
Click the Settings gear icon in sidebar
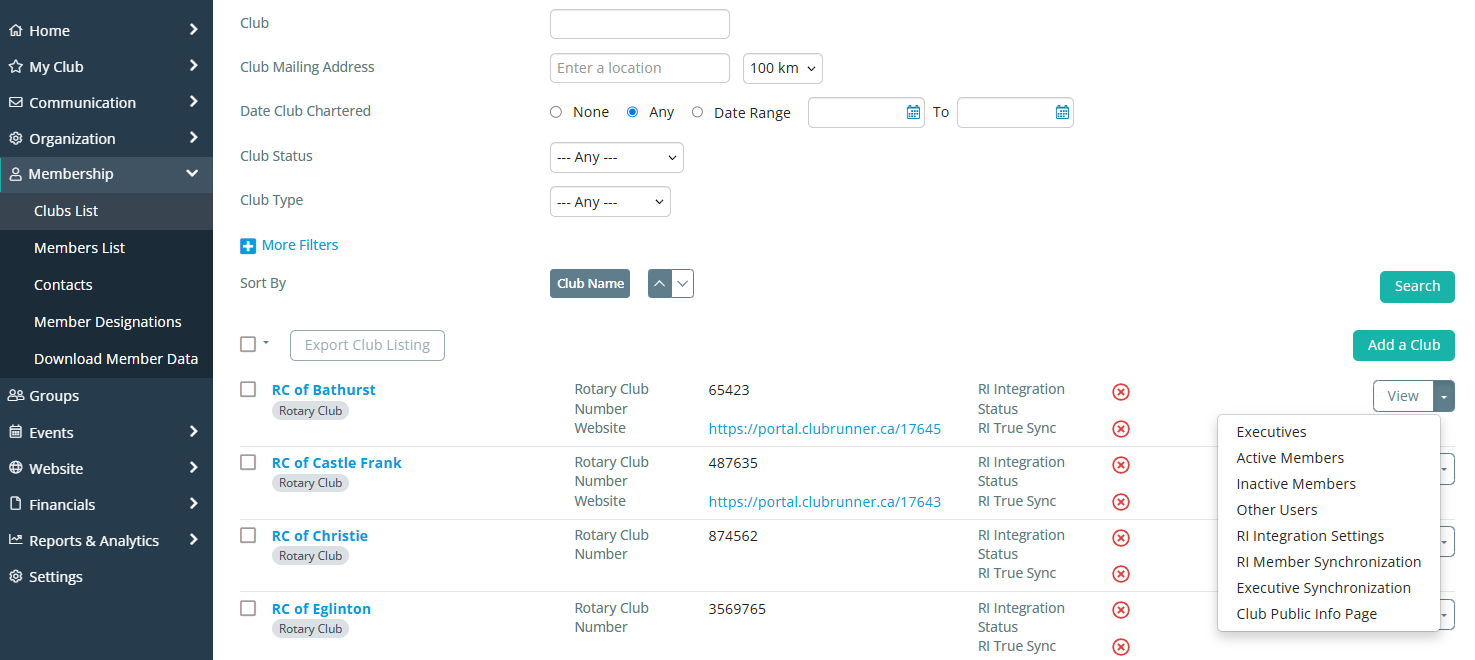click(15, 577)
